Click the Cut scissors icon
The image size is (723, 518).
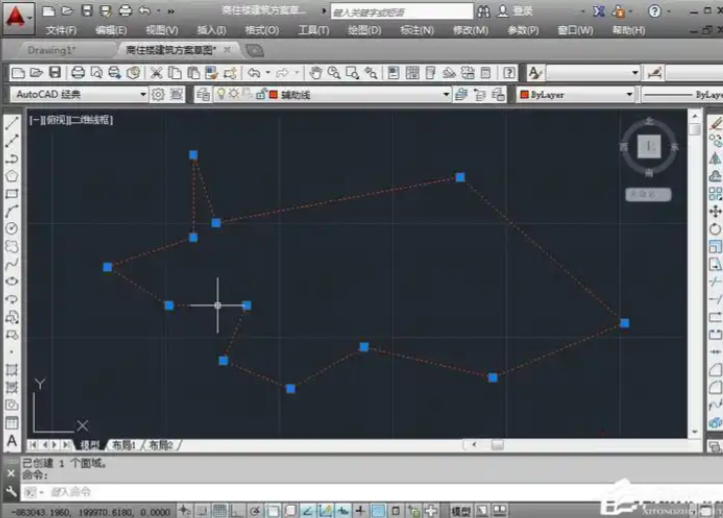[x=157, y=73]
